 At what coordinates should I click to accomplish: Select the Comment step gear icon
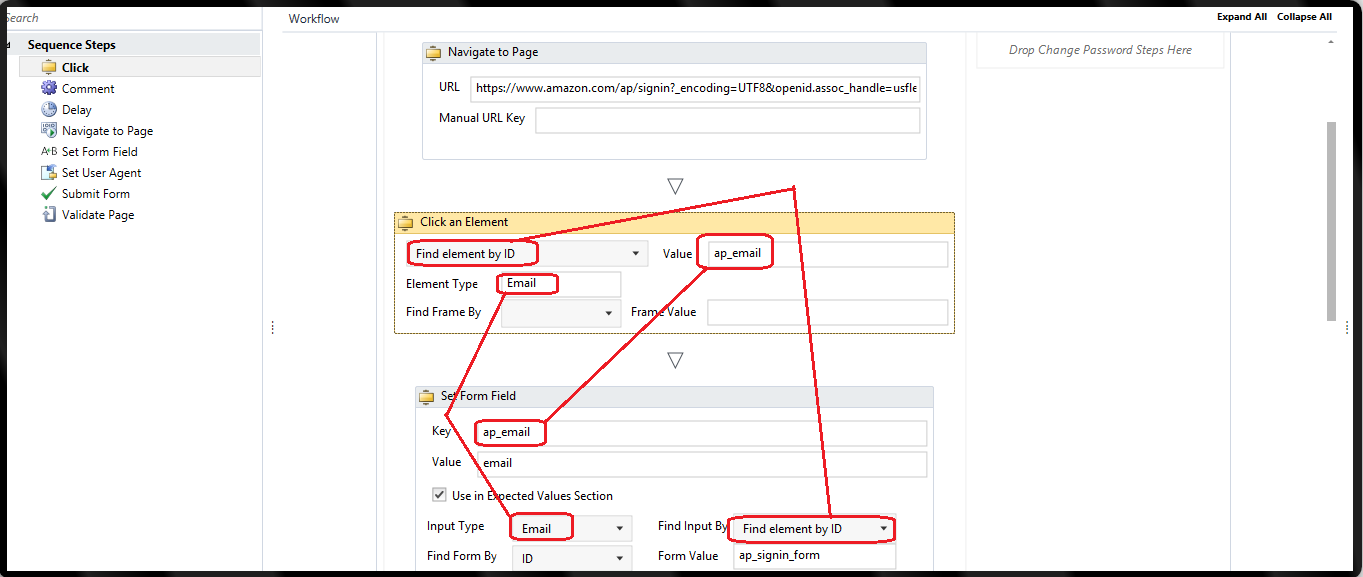pos(49,88)
